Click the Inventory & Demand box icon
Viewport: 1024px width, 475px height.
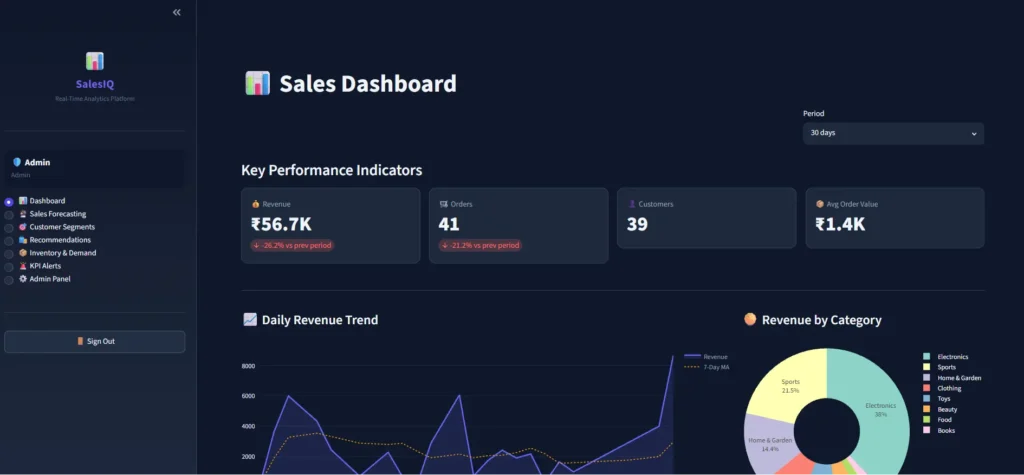tap(23, 253)
